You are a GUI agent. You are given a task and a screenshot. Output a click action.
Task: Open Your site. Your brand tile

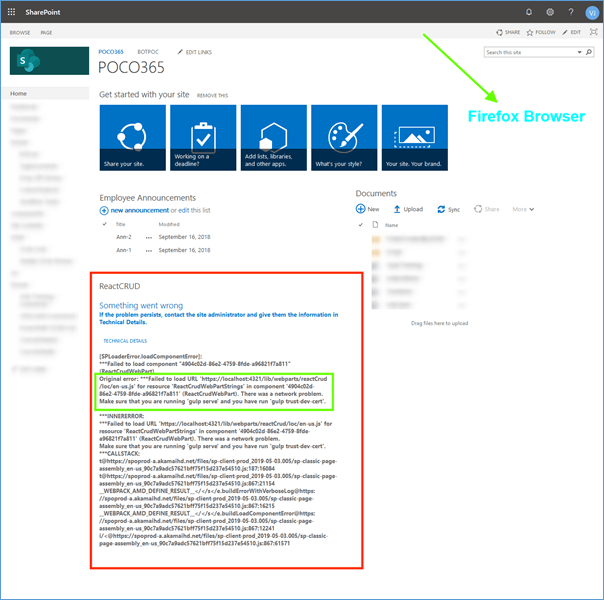click(414, 137)
